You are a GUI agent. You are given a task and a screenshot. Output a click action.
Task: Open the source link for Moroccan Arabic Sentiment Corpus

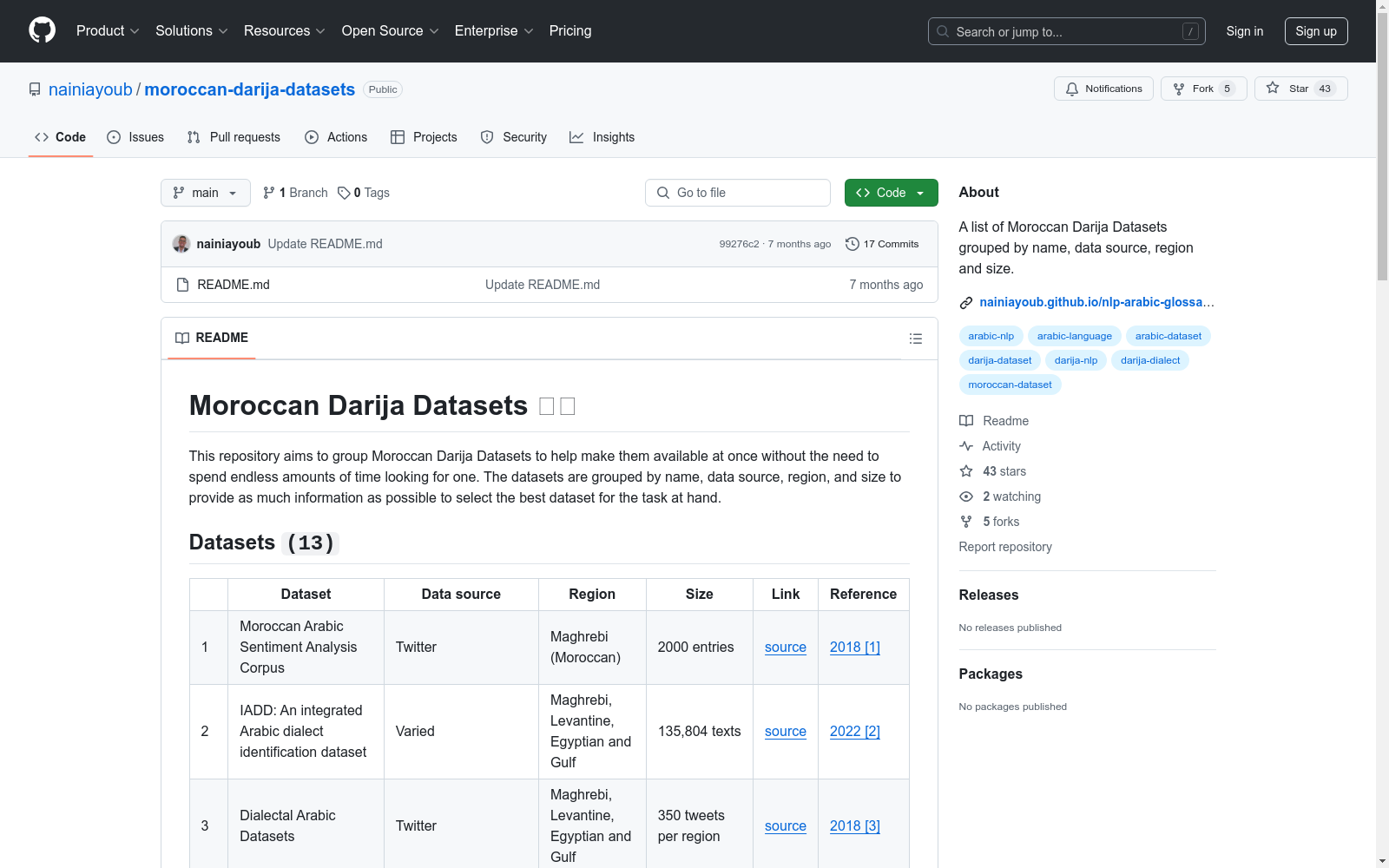click(x=786, y=648)
